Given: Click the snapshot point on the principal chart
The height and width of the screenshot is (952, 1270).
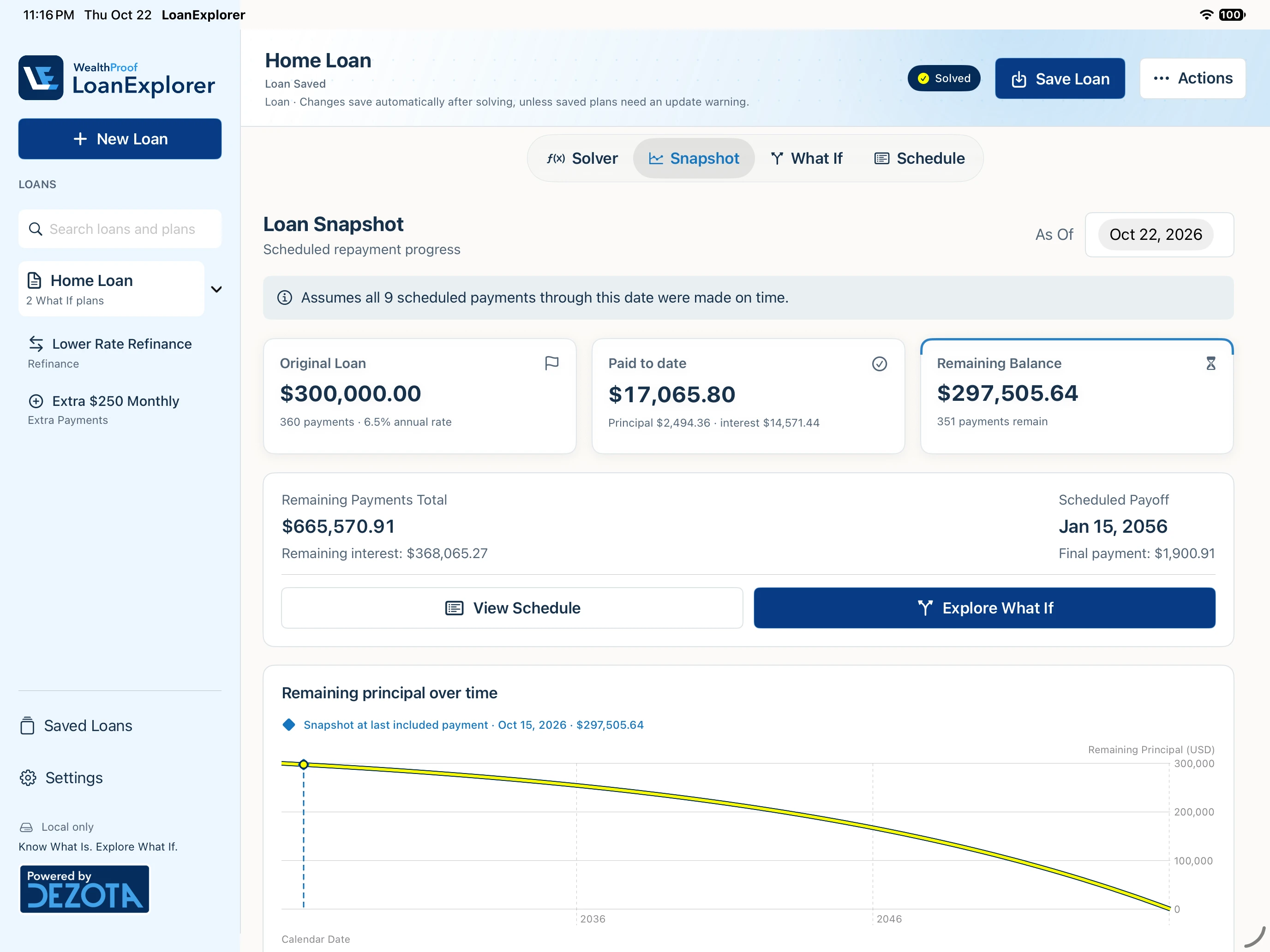Looking at the screenshot, I should pos(304,764).
